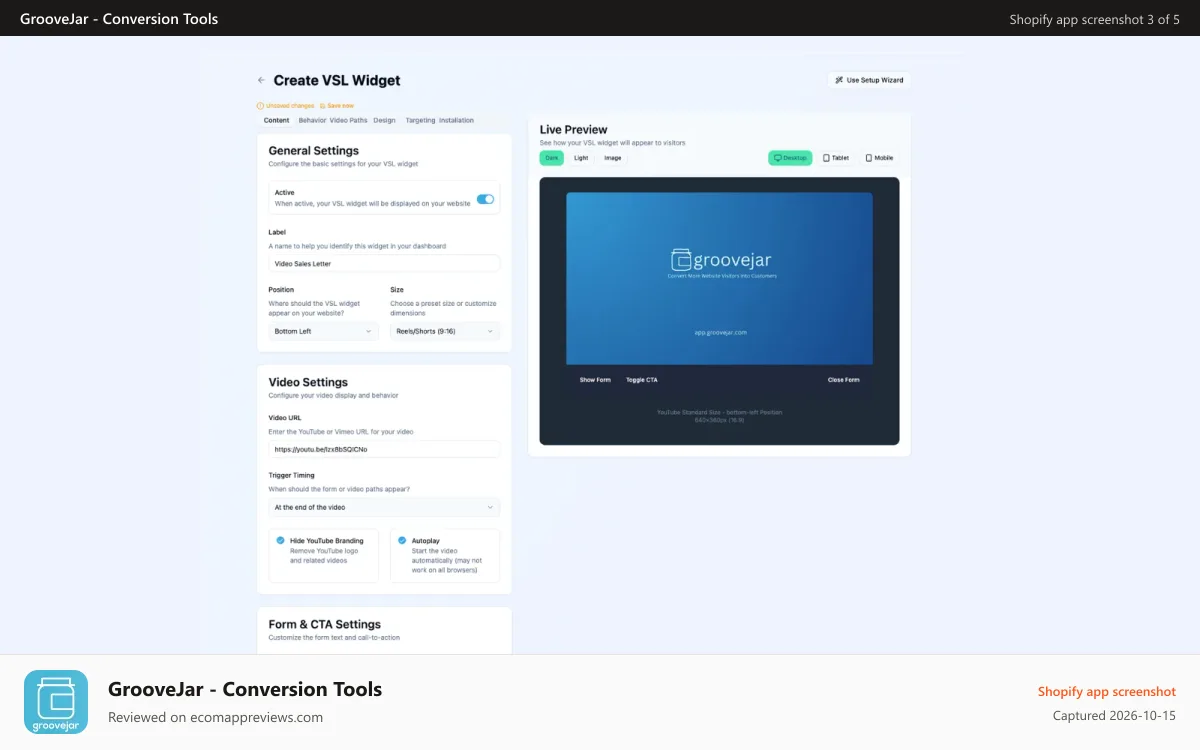Click Toggle CTA in the preview

coord(642,380)
